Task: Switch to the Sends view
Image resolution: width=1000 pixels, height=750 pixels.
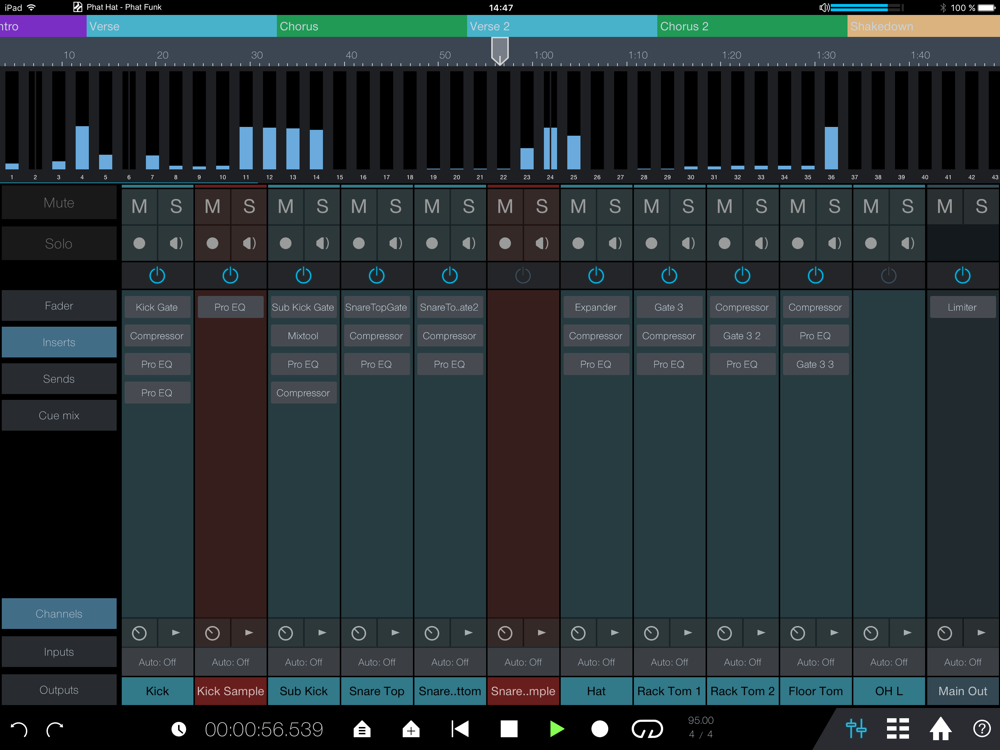Action: 59,379
